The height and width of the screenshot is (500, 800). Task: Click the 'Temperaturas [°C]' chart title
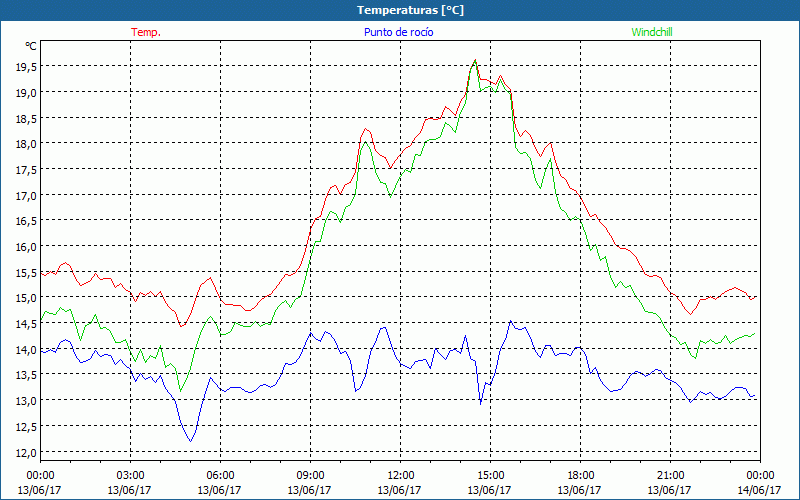(410, 10)
